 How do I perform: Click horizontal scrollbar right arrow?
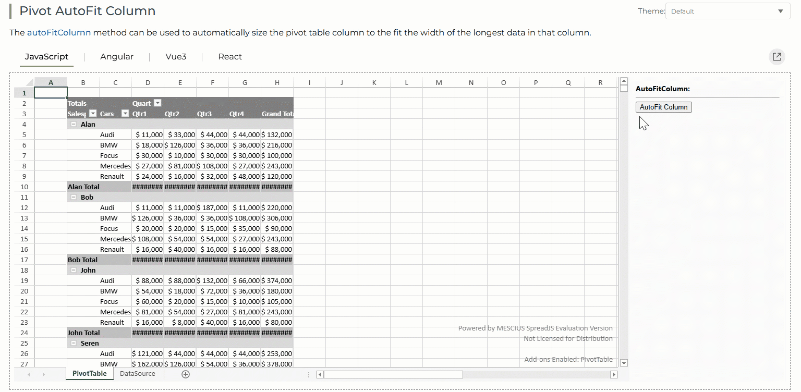tap(614, 375)
